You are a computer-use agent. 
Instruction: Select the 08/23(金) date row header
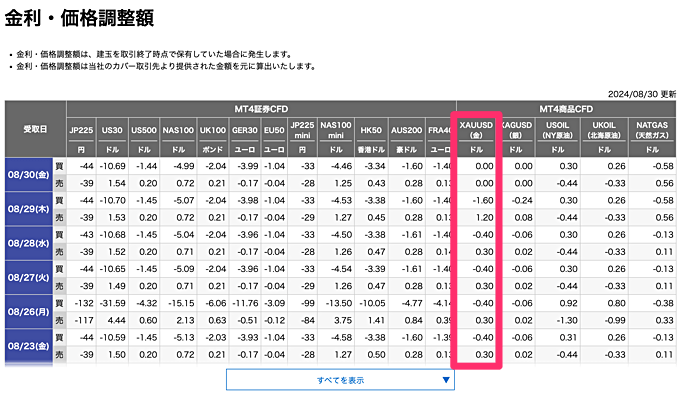(29, 346)
